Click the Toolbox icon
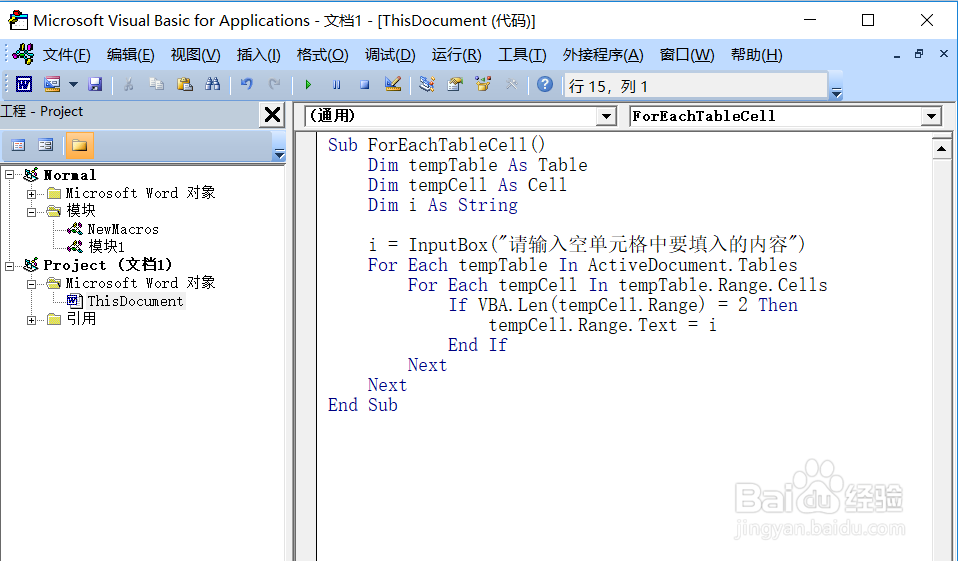Viewport: 958px width, 561px height. (511, 84)
